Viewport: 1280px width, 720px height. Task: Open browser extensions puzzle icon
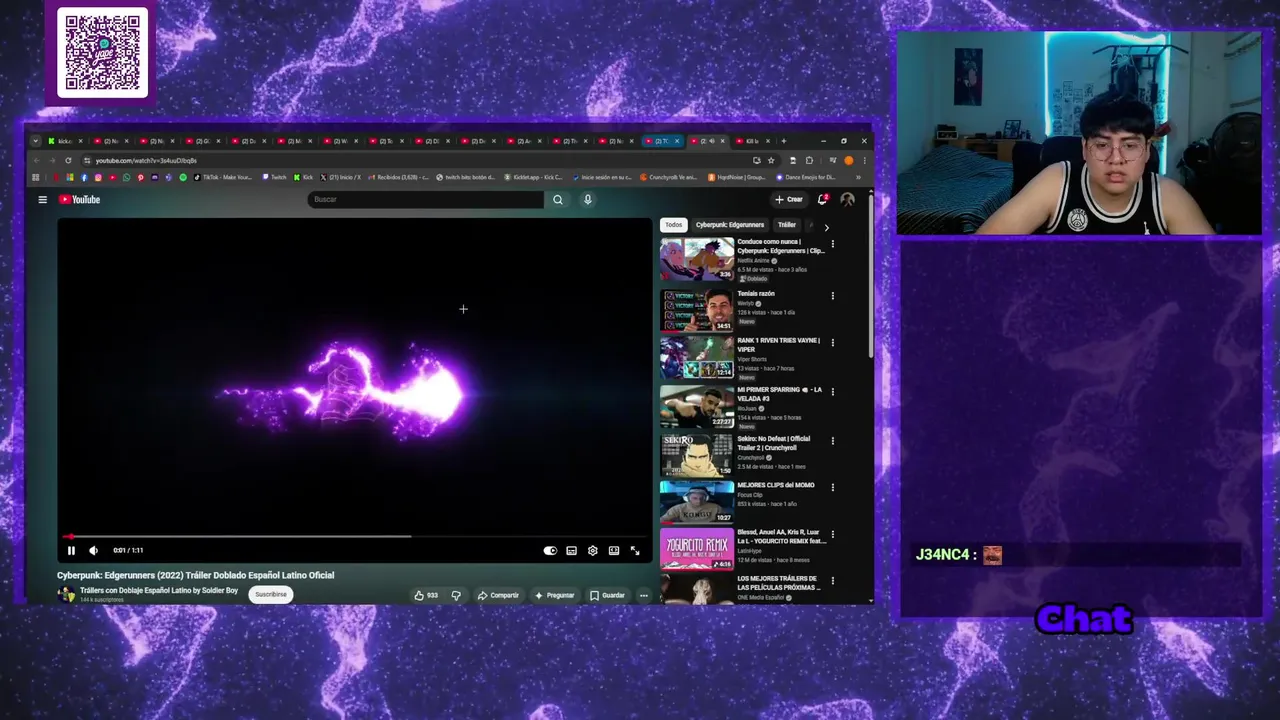click(810, 160)
